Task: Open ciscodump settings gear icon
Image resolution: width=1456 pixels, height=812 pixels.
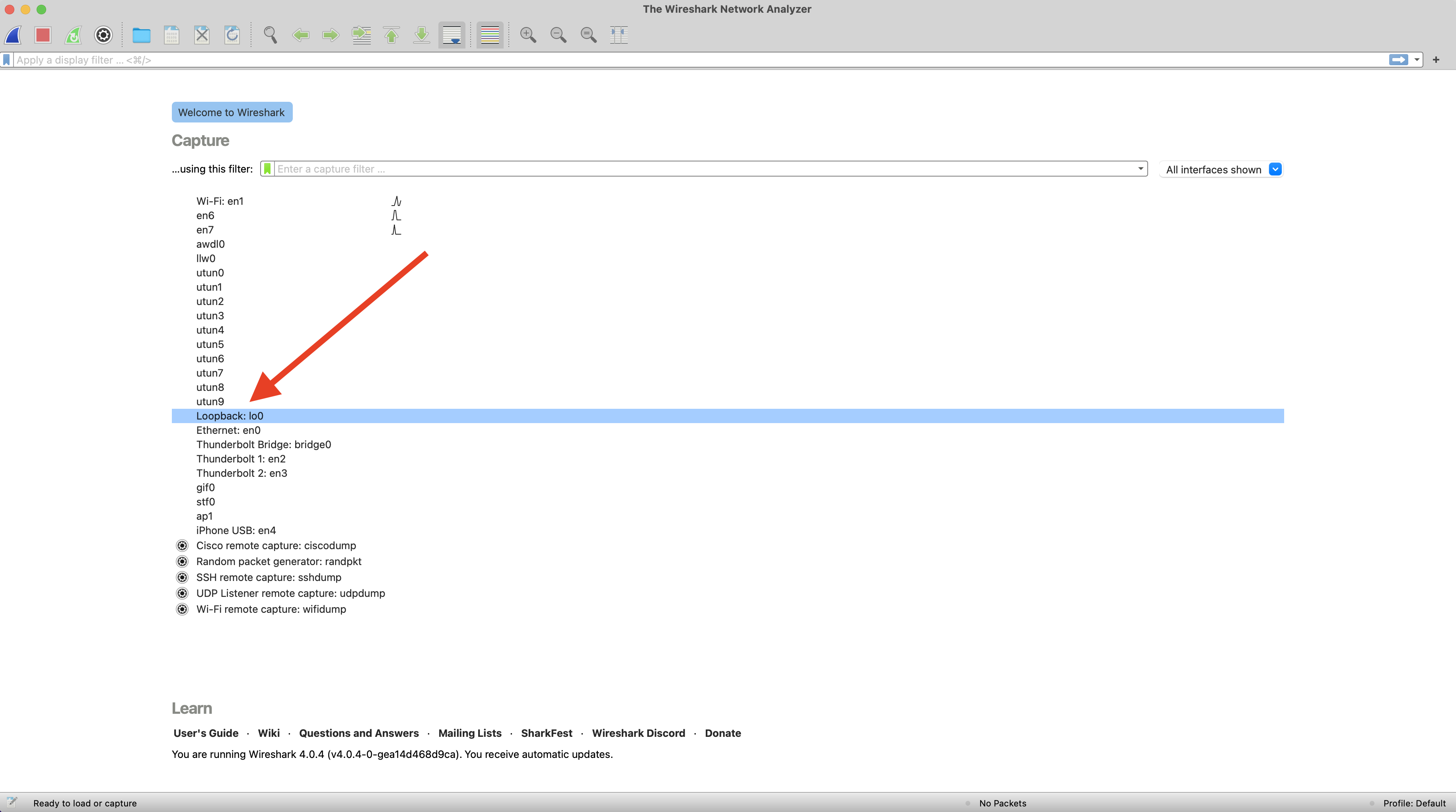Action: click(x=182, y=545)
